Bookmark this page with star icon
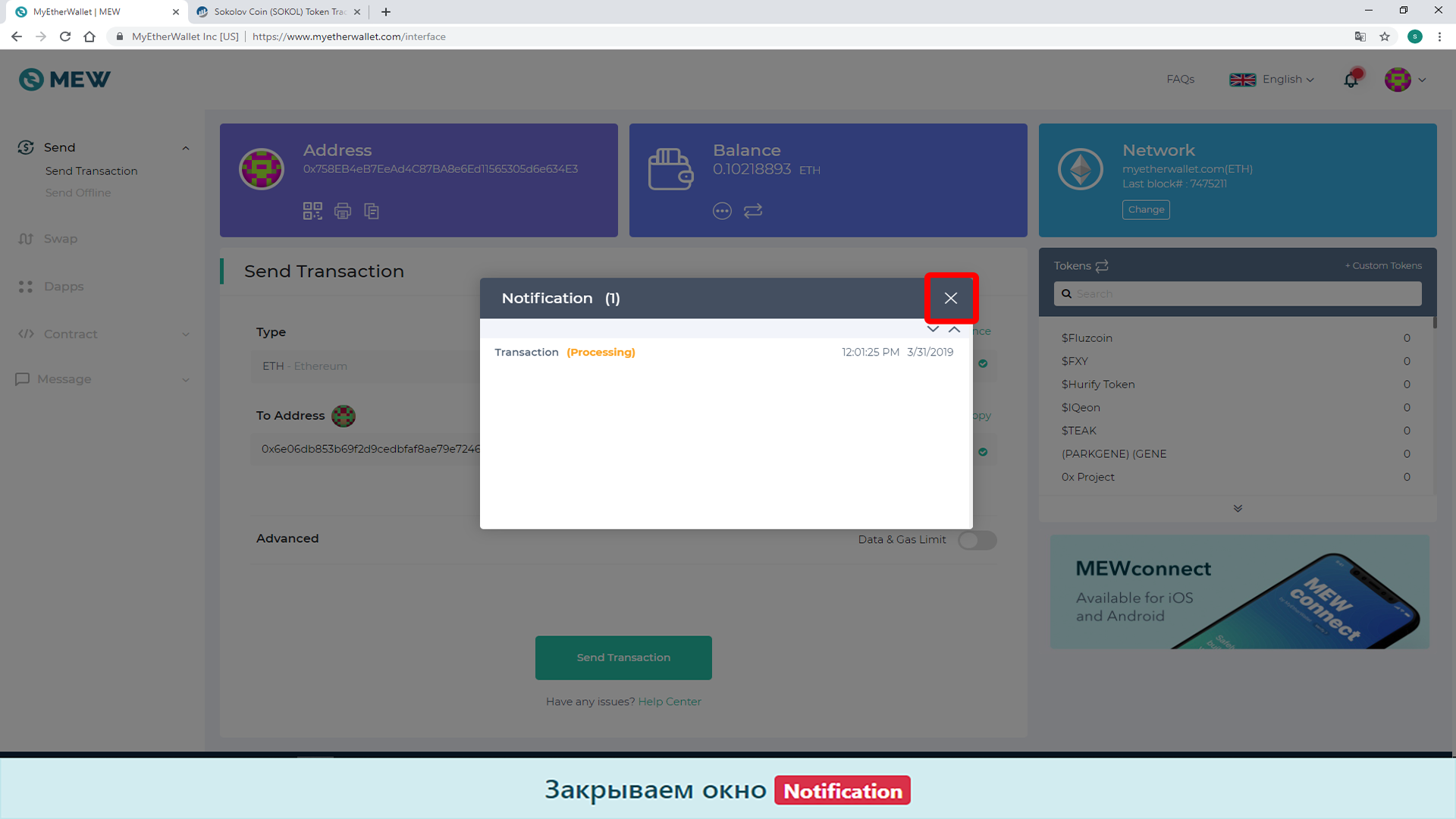The image size is (1456, 819). (x=1385, y=36)
